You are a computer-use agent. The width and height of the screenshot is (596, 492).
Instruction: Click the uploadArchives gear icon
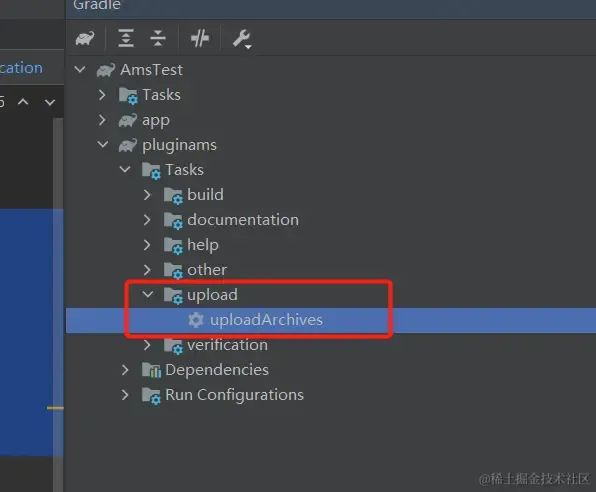[x=196, y=320]
